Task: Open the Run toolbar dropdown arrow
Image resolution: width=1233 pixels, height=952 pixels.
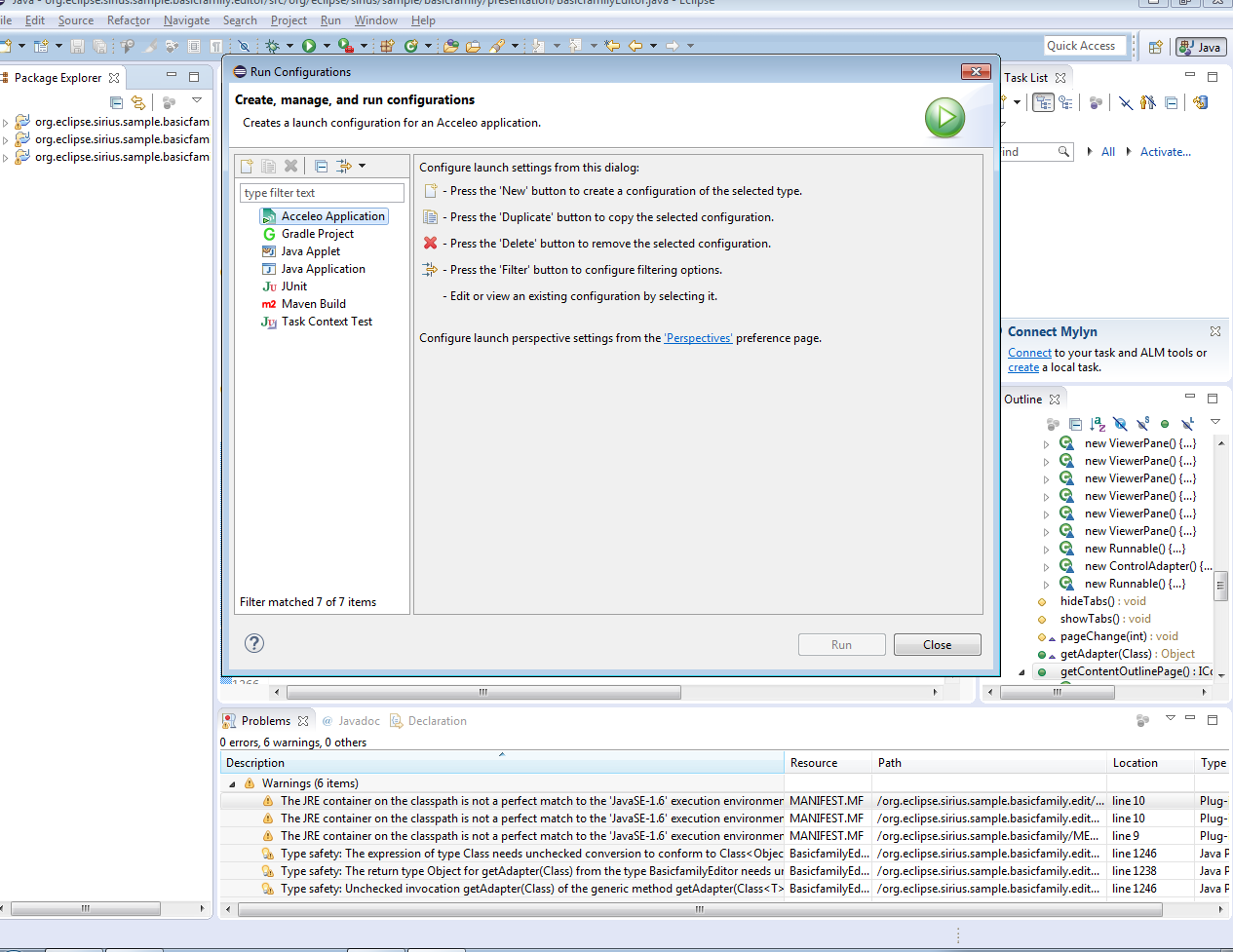Action: (327, 46)
